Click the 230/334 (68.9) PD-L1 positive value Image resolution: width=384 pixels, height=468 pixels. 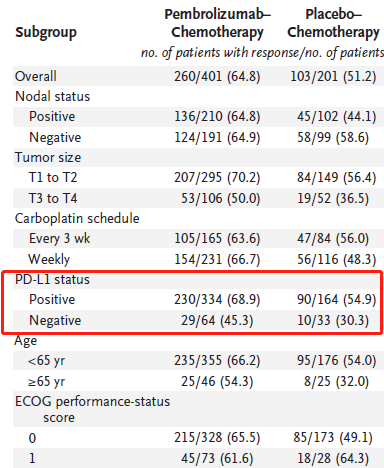click(217, 299)
